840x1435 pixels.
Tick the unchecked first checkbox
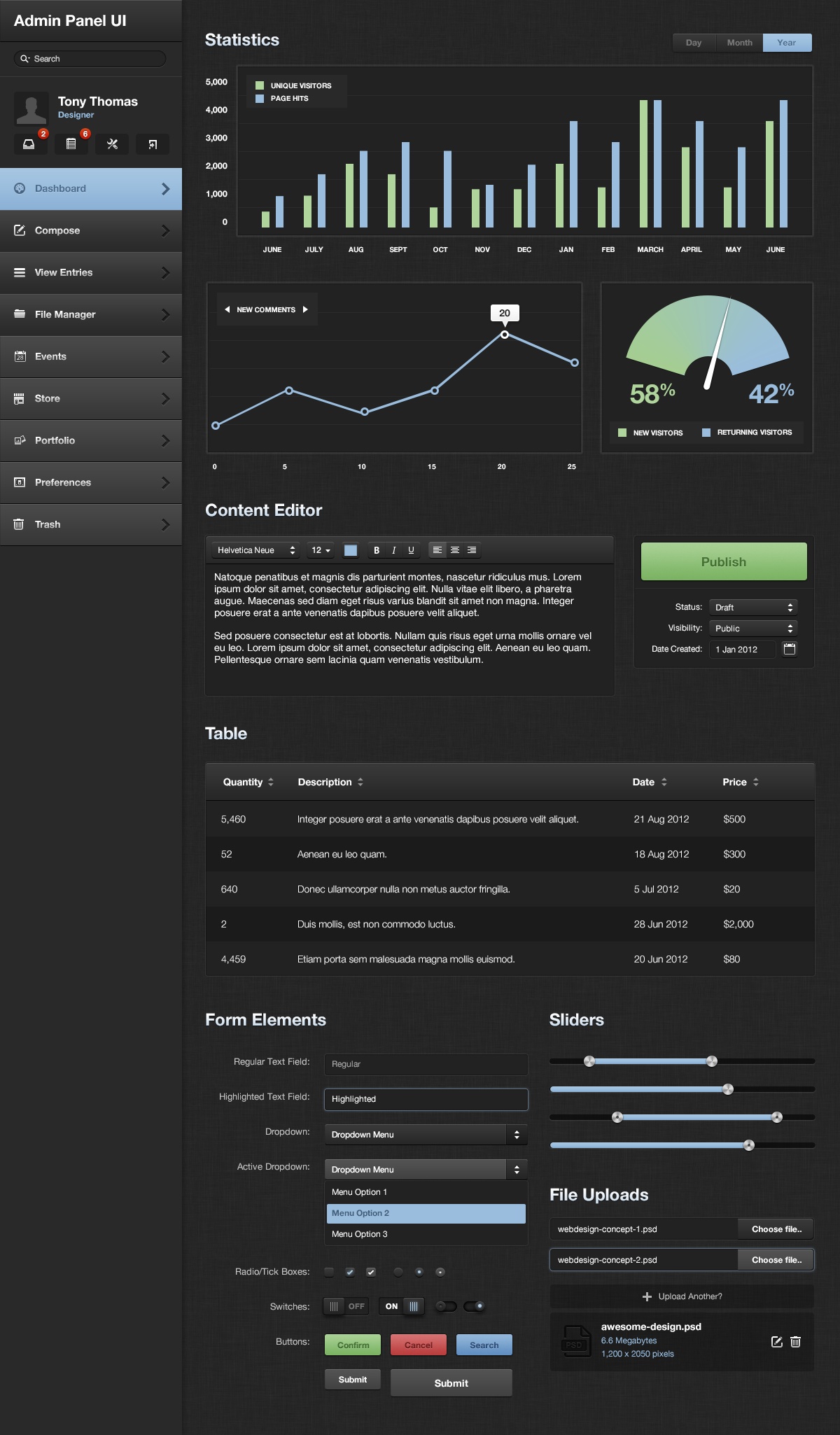(x=329, y=1272)
